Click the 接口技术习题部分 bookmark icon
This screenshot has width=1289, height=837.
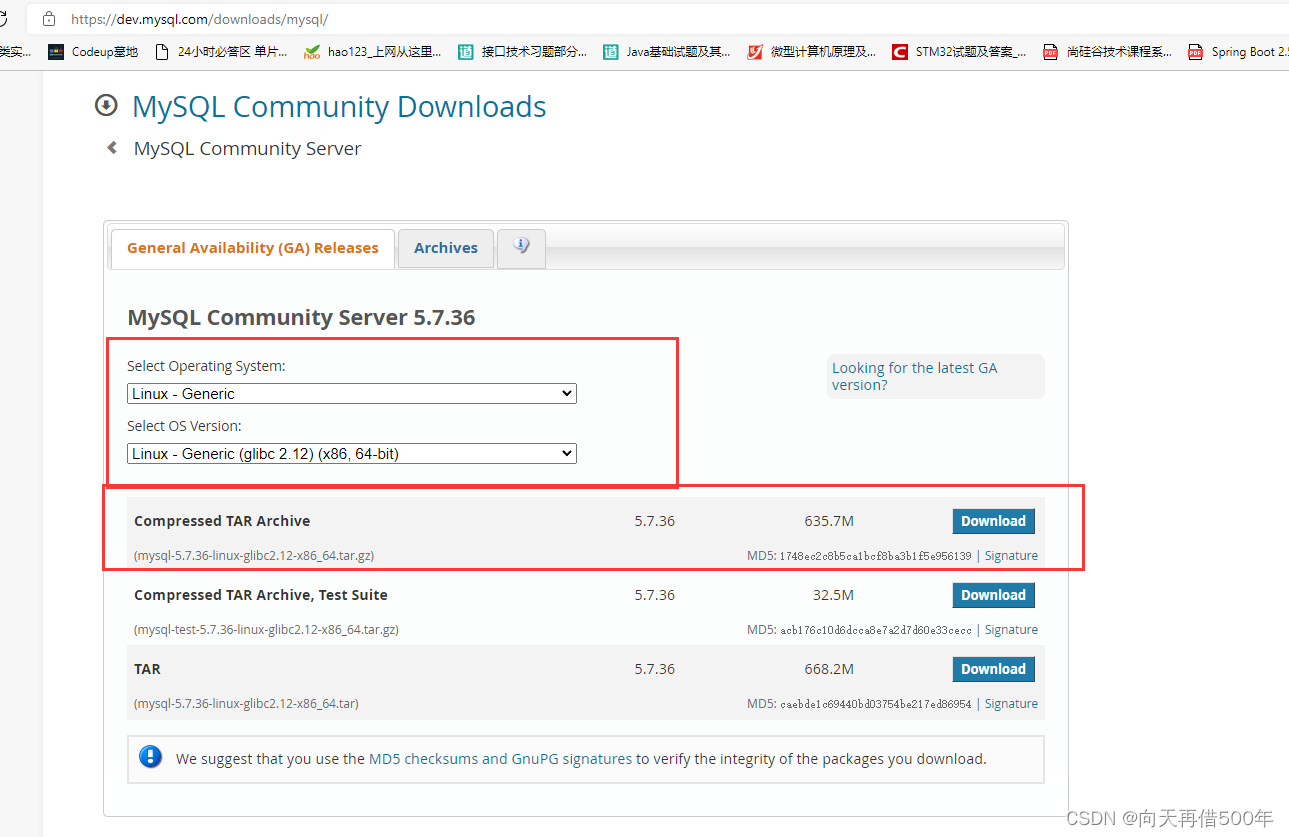pyautogui.click(x=466, y=52)
